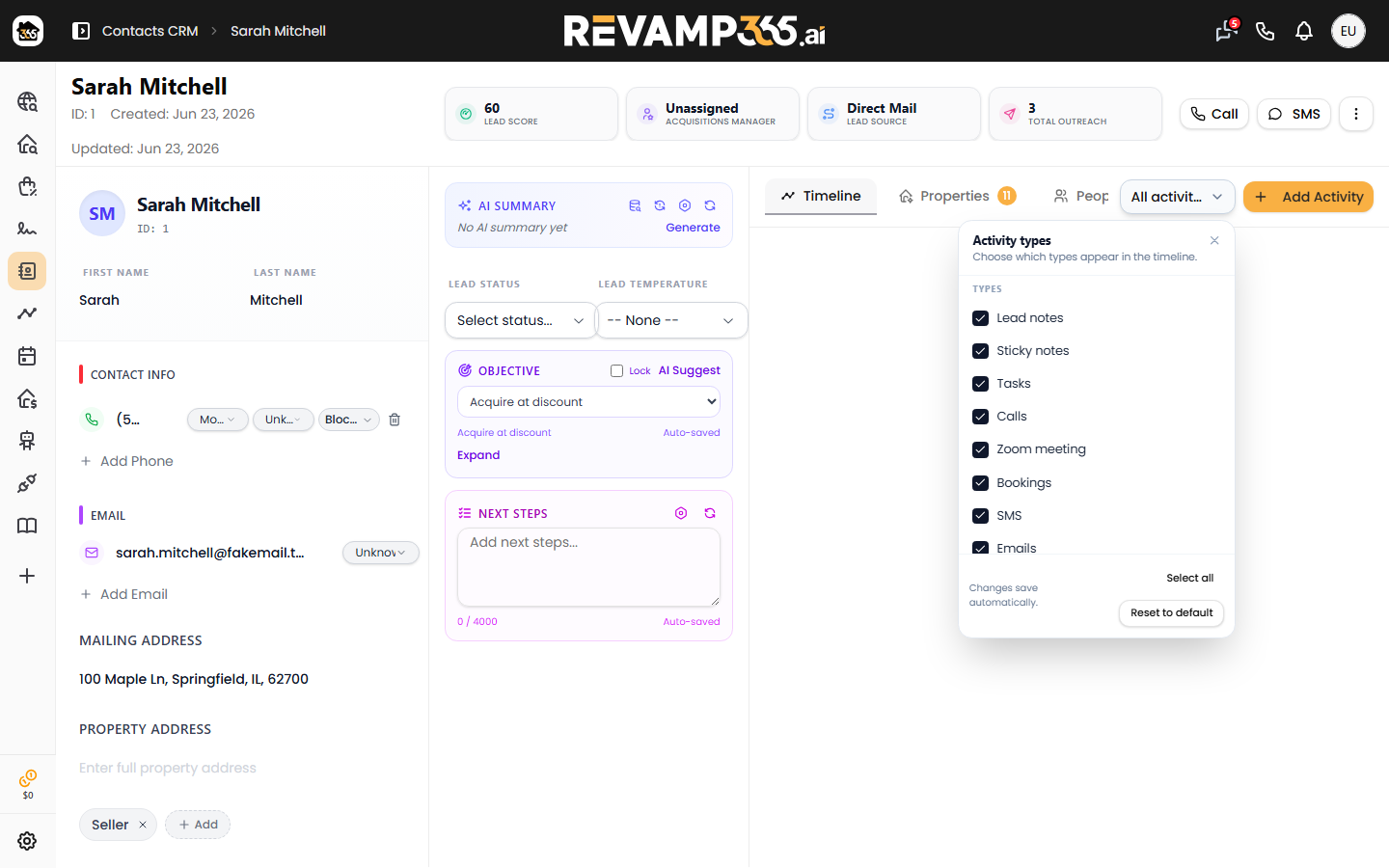The image size is (1389, 868).
Task: Click Reset to default button
Action: coord(1171,613)
